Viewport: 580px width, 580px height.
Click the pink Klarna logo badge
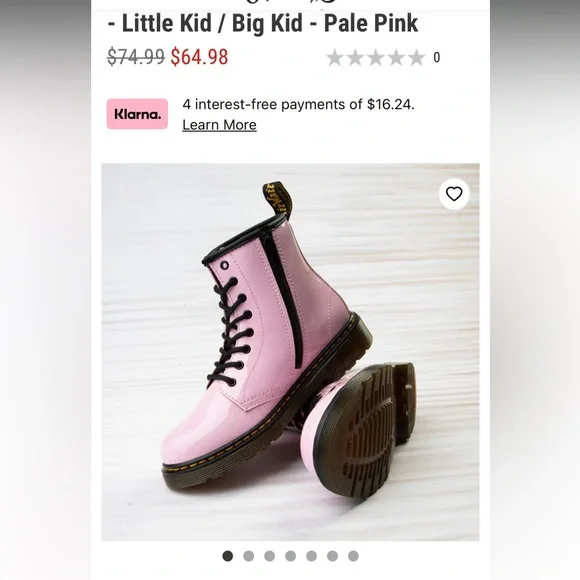point(137,114)
